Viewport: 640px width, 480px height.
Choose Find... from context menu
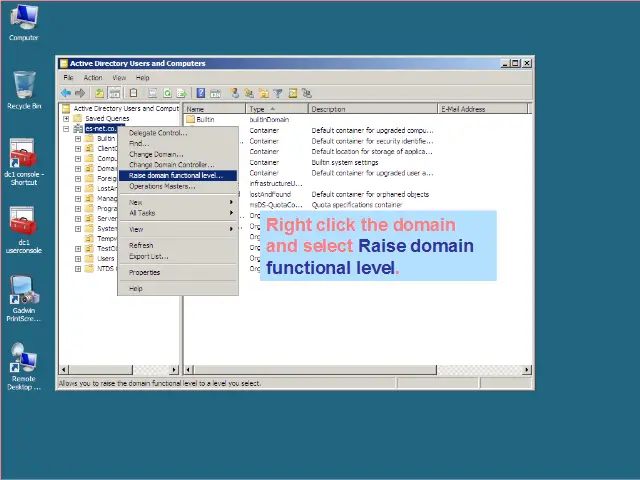(x=178, y=144)
